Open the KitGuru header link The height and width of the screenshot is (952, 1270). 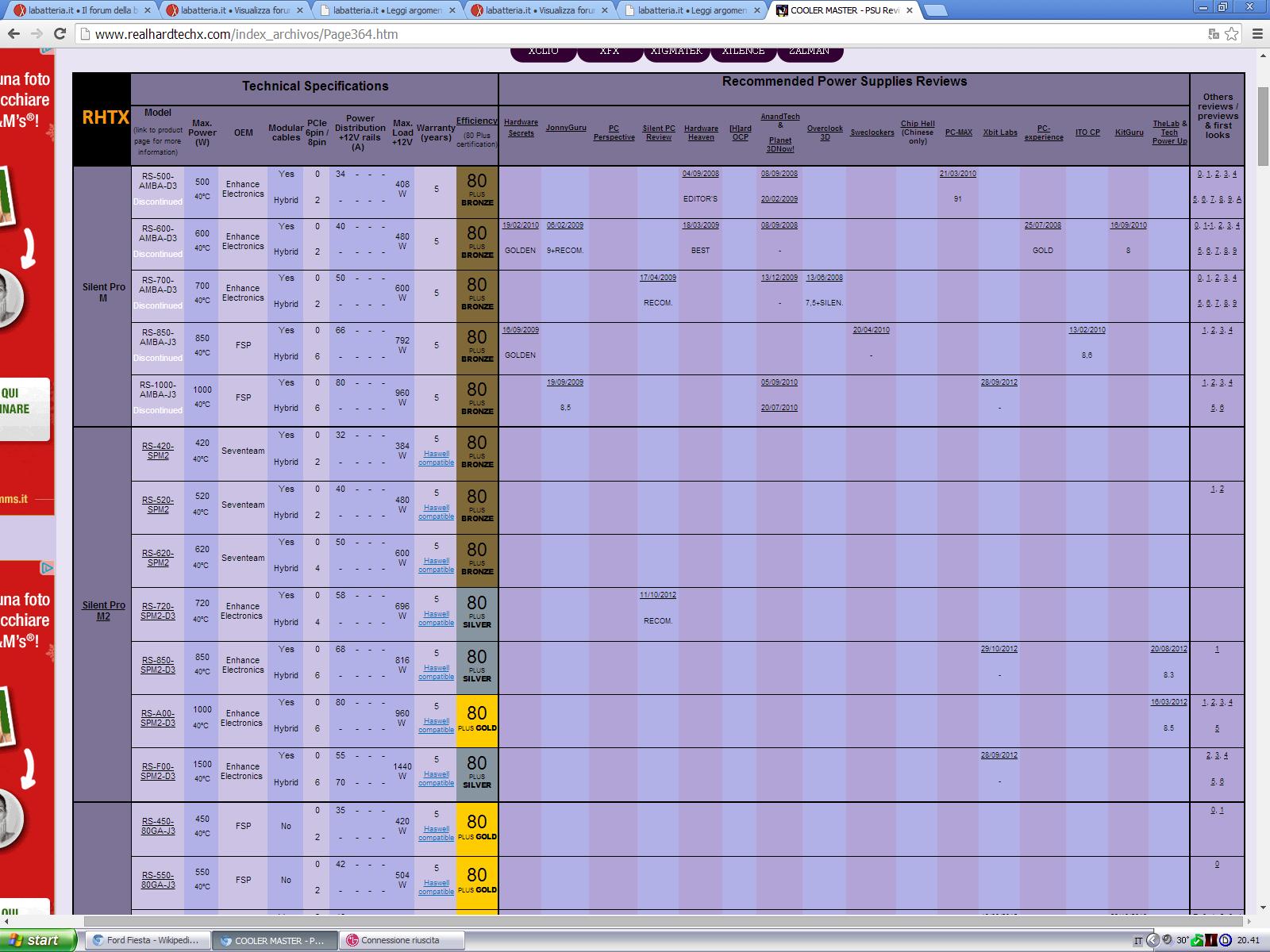pos(1130,132)
